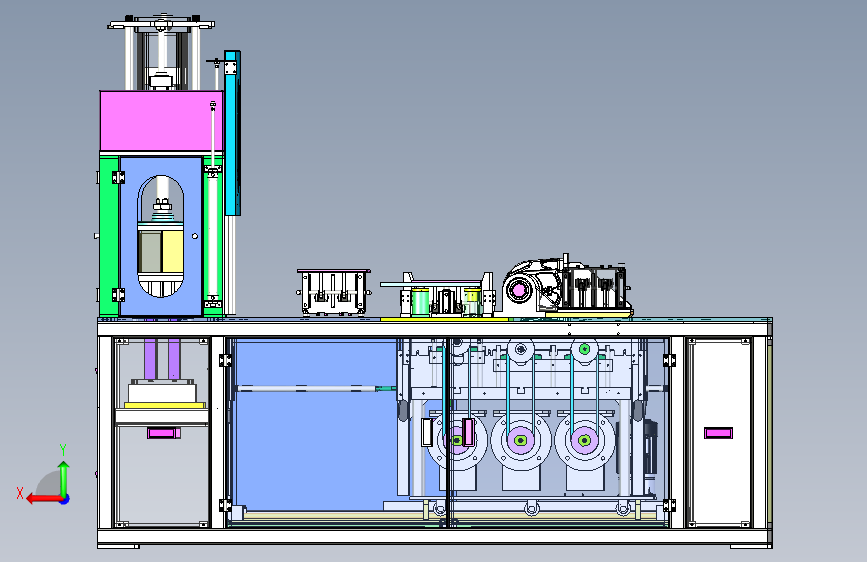The image size is (867, 562).
Task: Select the upper hinge on the blue door
Action: coord(118,177)
